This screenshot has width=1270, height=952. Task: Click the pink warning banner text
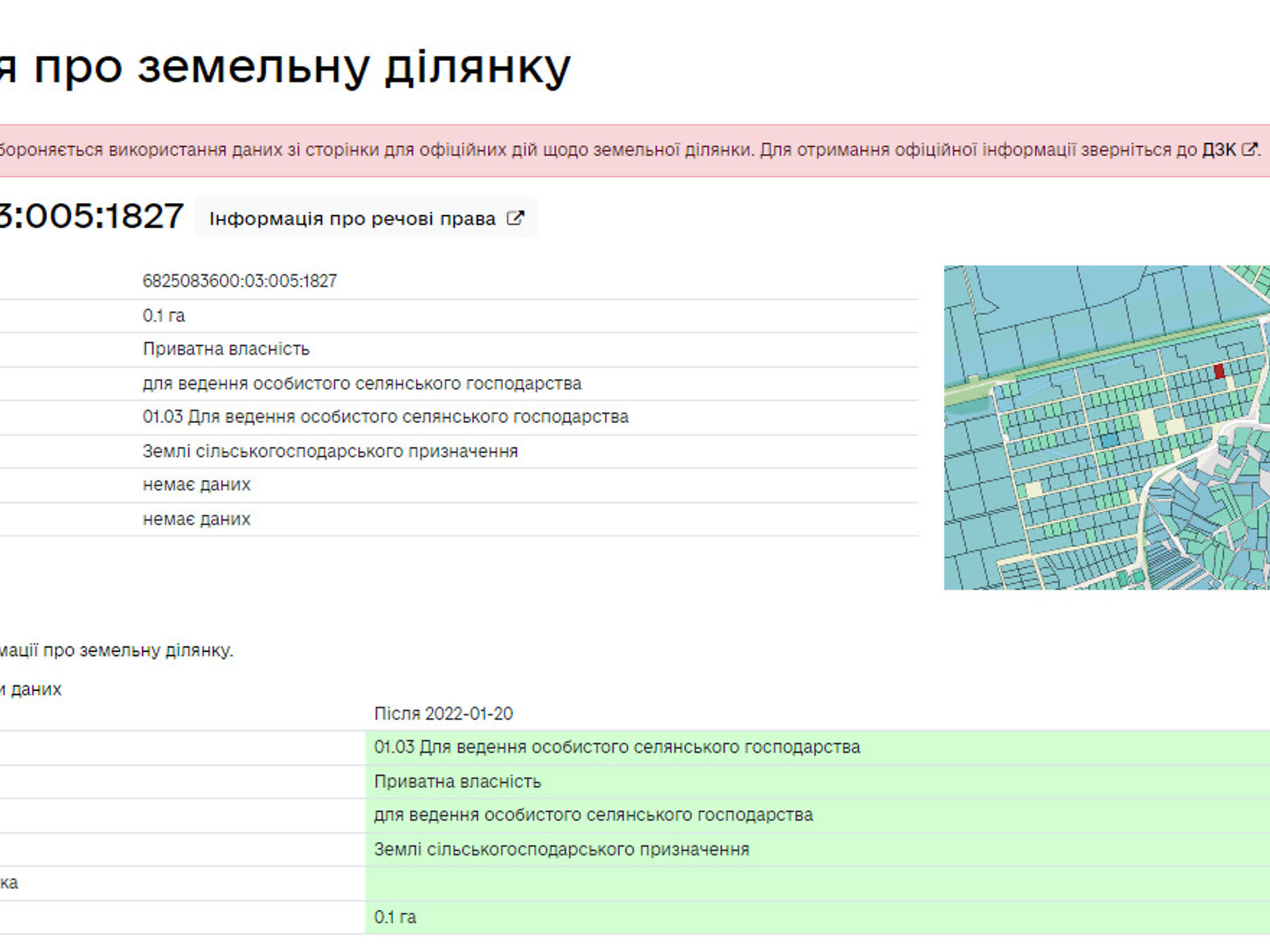[x=556, y=150]
